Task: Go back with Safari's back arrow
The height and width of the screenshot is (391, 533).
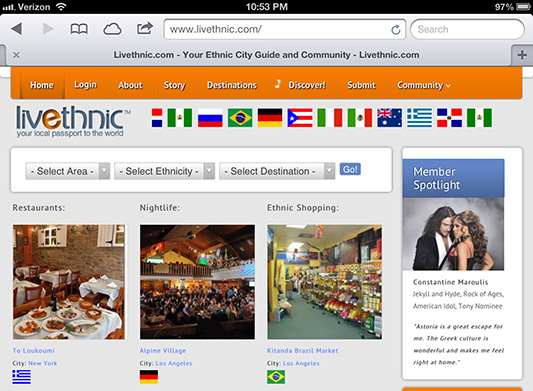Action: coord(17,29)
